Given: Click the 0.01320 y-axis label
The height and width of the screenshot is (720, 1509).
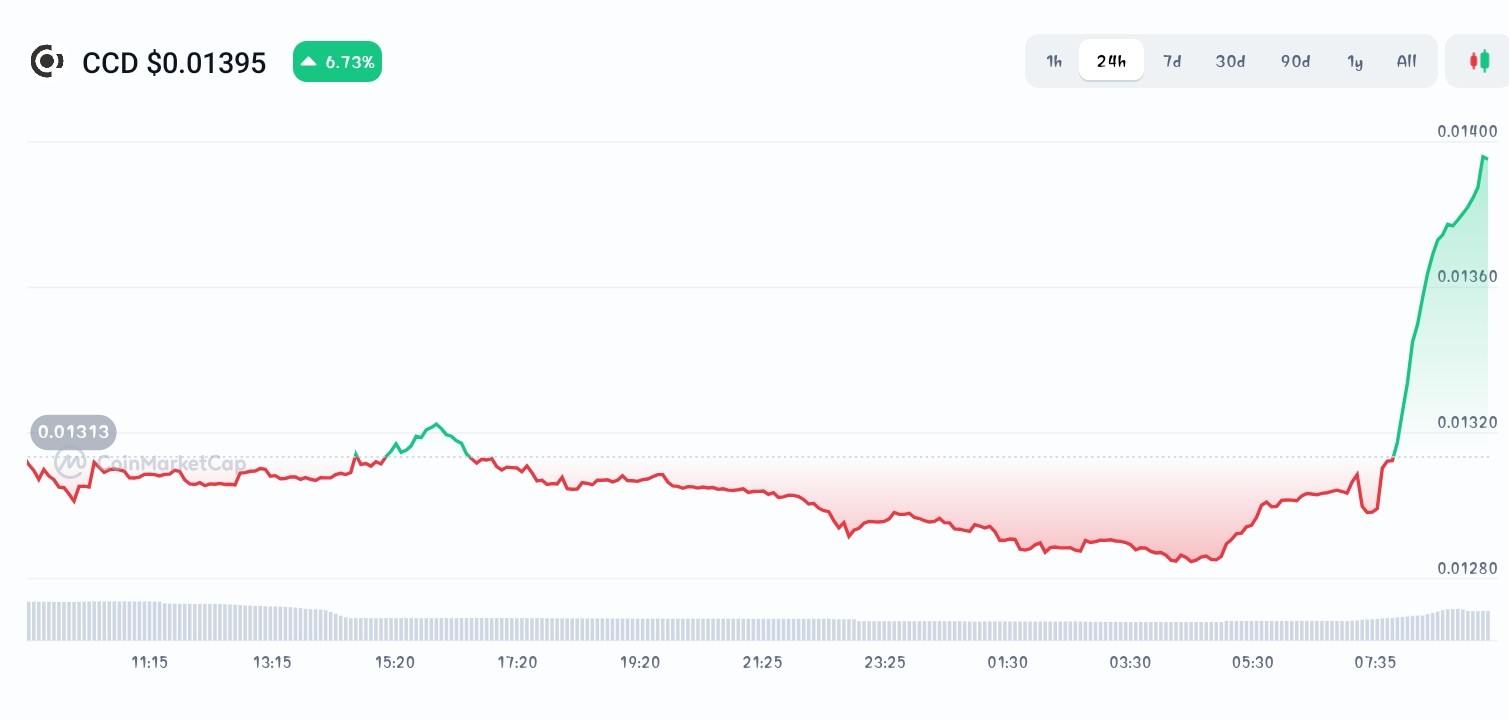Looking at the screenshot, I should [x=1467, y=422].
